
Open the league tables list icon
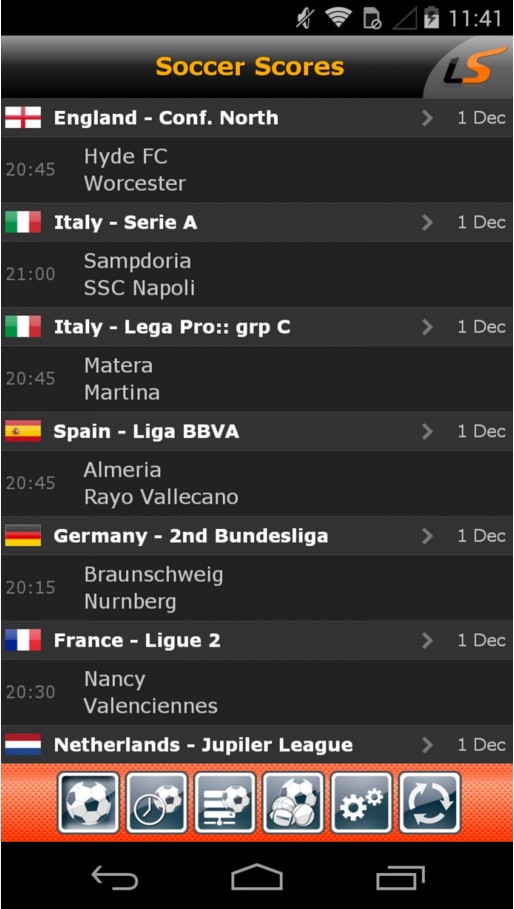[225, 803]
